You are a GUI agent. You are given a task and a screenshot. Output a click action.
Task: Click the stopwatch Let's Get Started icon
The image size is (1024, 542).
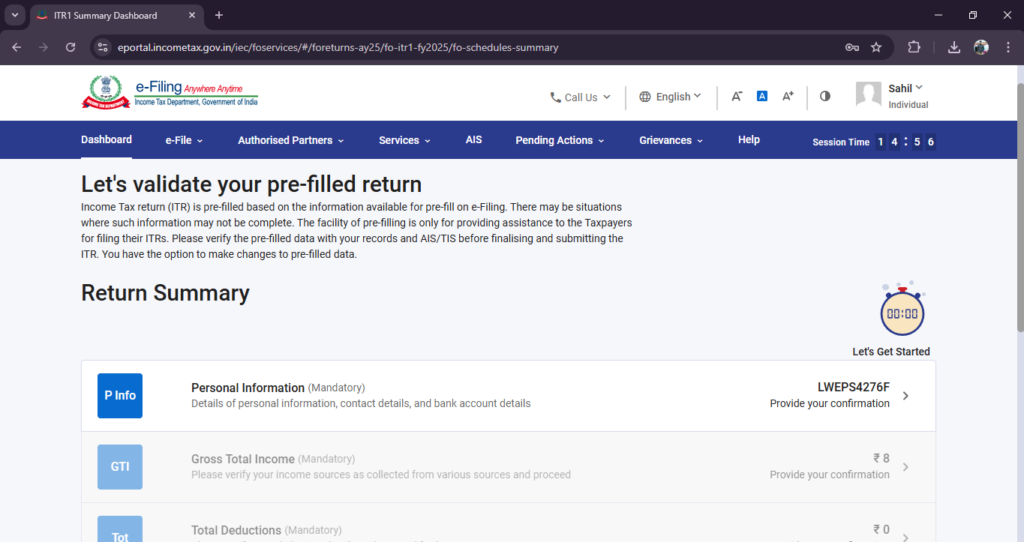click(x=902, y=309)
